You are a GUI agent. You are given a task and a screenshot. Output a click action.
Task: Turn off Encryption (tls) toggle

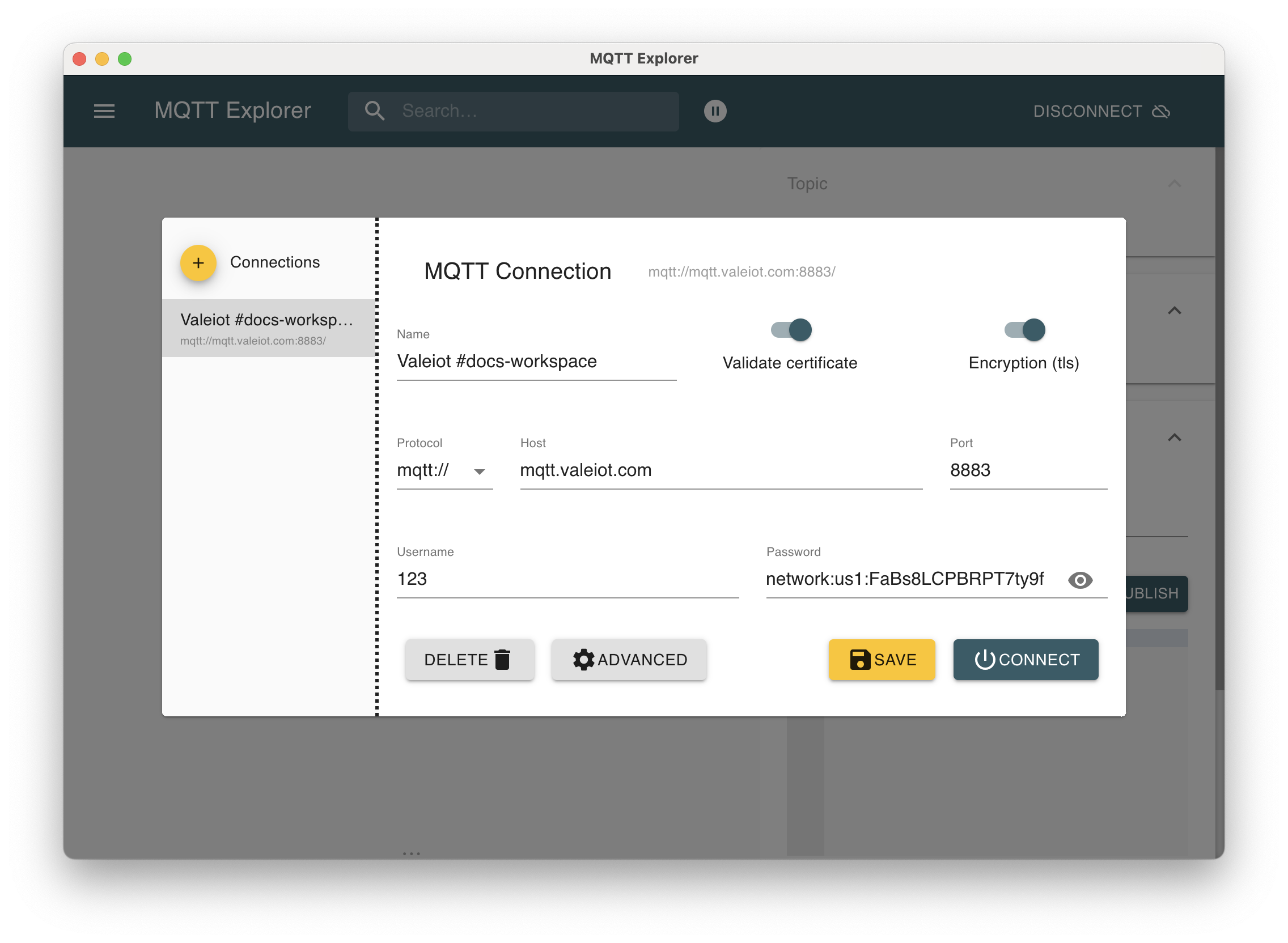[x=1025, y=330]
